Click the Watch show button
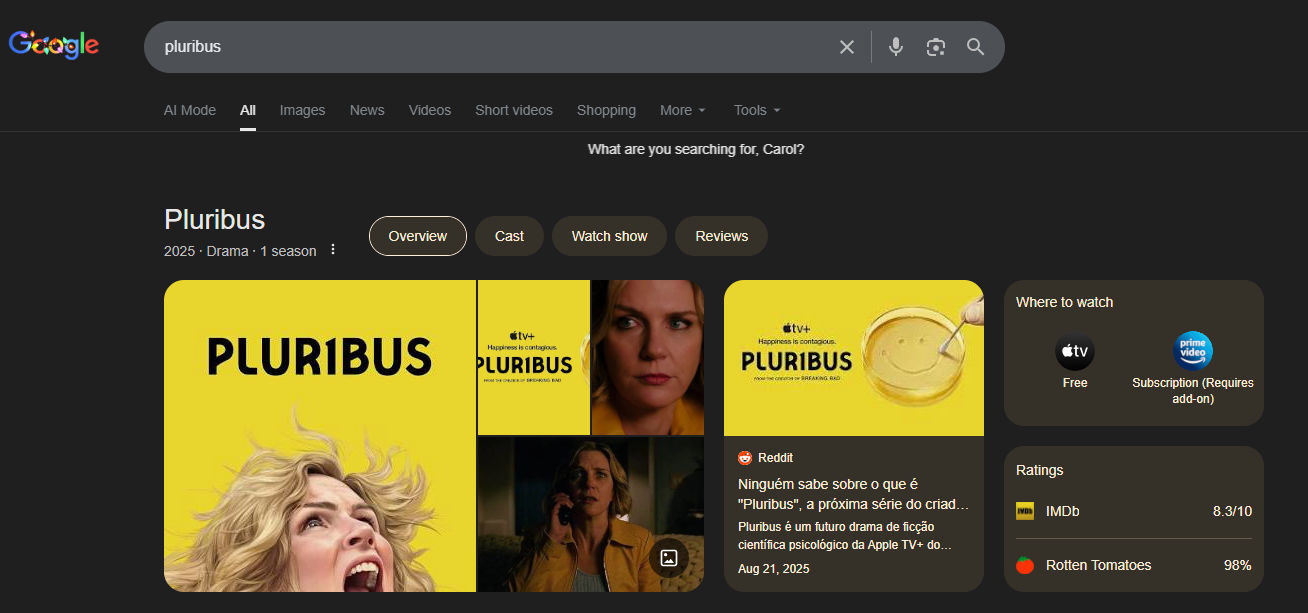This screenshot has width=1308, height=613. [609, 235]
